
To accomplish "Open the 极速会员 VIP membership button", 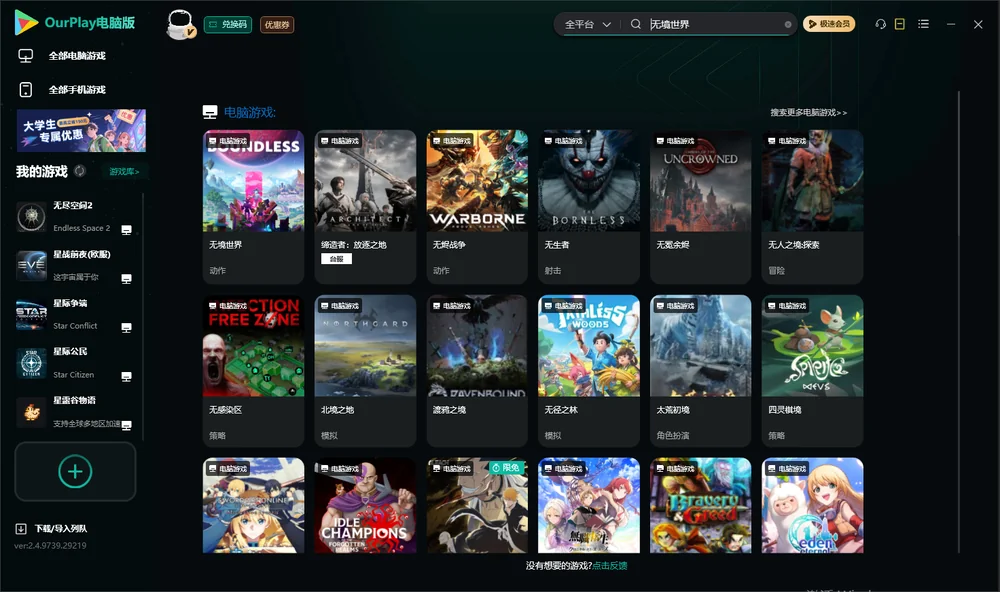I will (828, 24).
